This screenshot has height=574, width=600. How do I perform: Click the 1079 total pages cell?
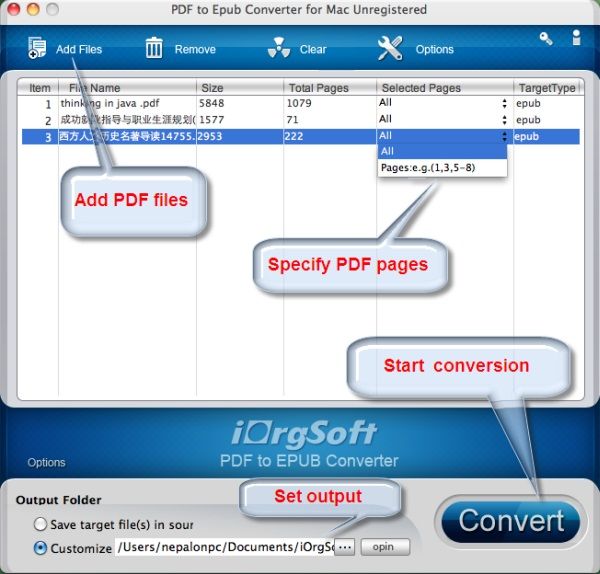pos(299,103)
